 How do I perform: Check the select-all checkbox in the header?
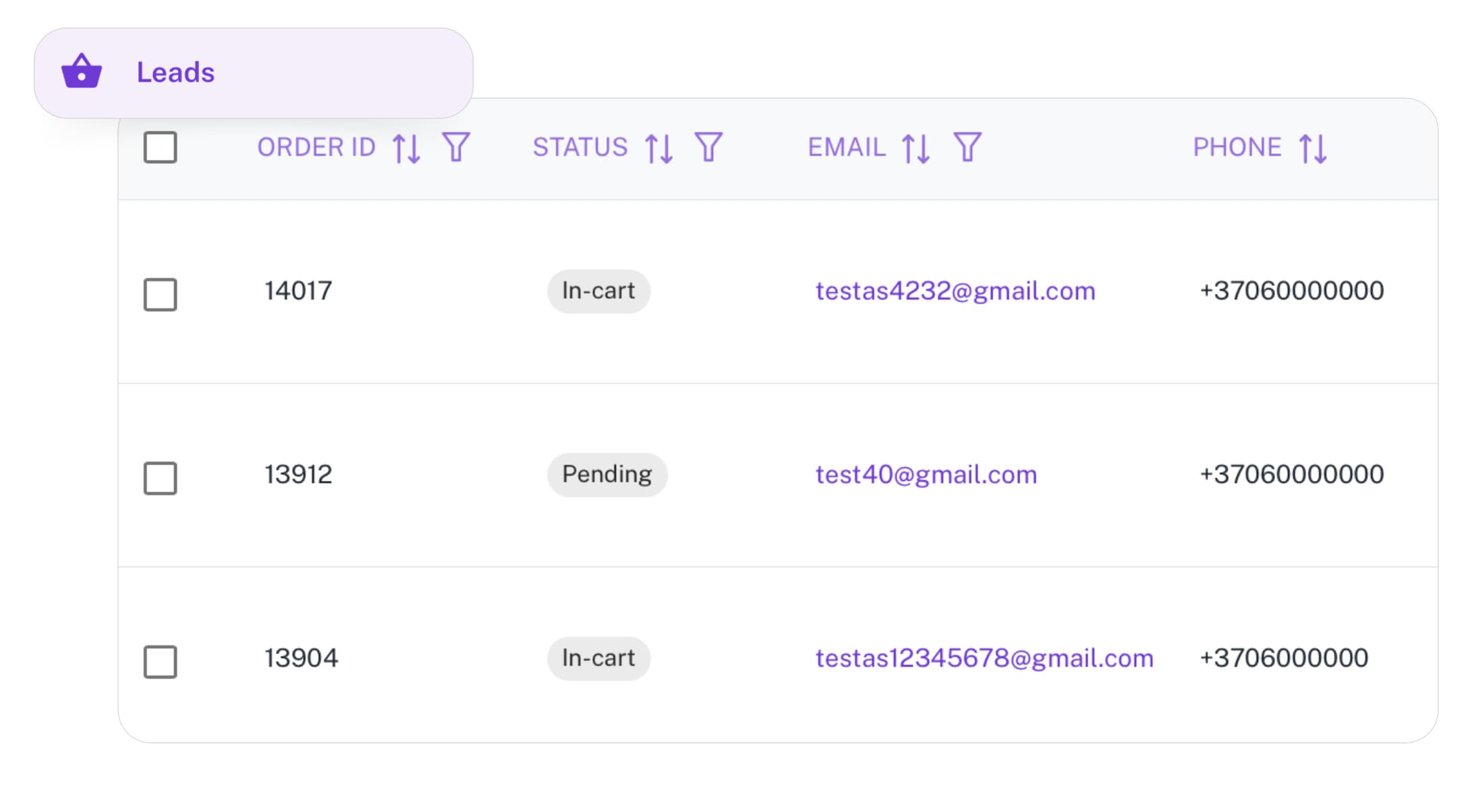160,147
